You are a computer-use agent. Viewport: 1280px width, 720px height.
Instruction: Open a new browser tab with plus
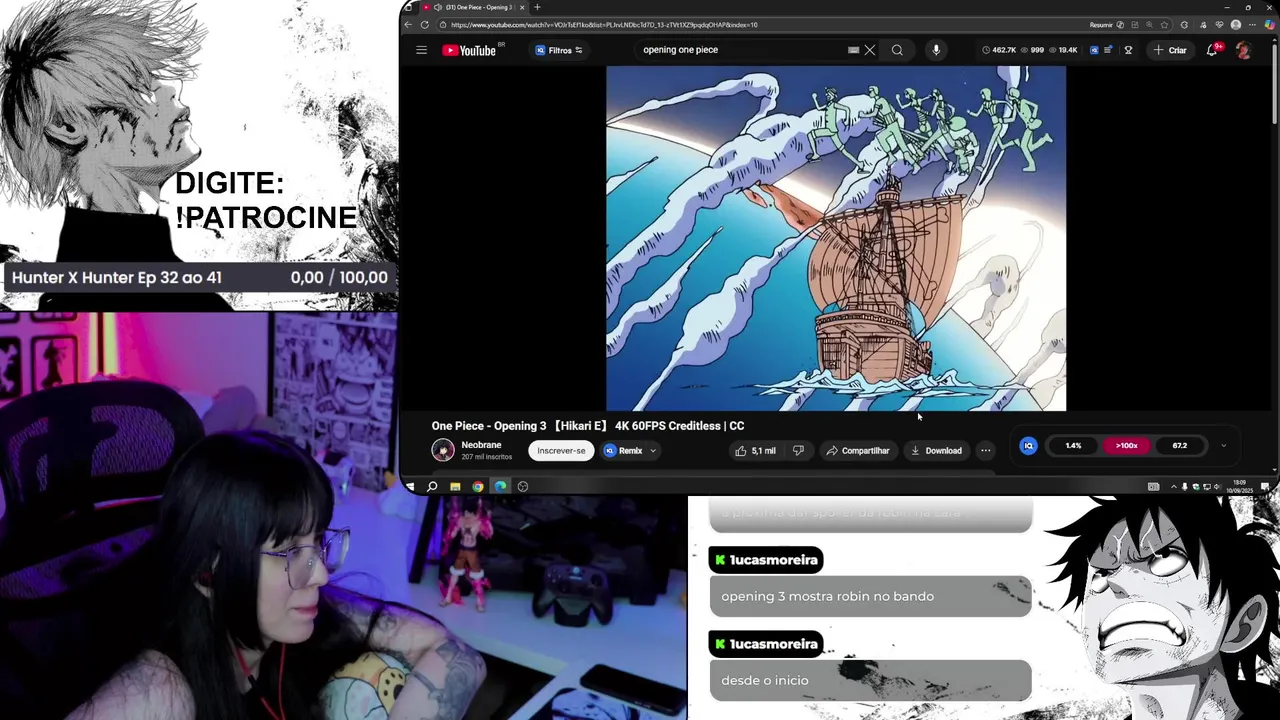(x=537, y=7)
